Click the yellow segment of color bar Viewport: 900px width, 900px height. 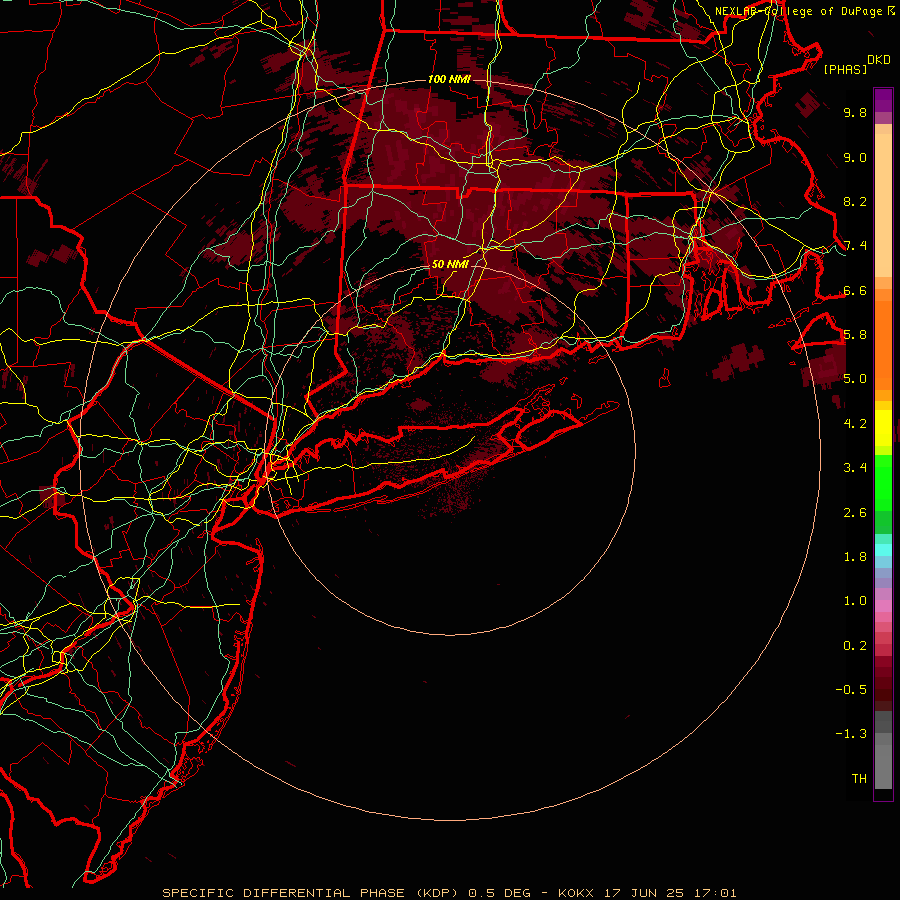pos(883,428)
